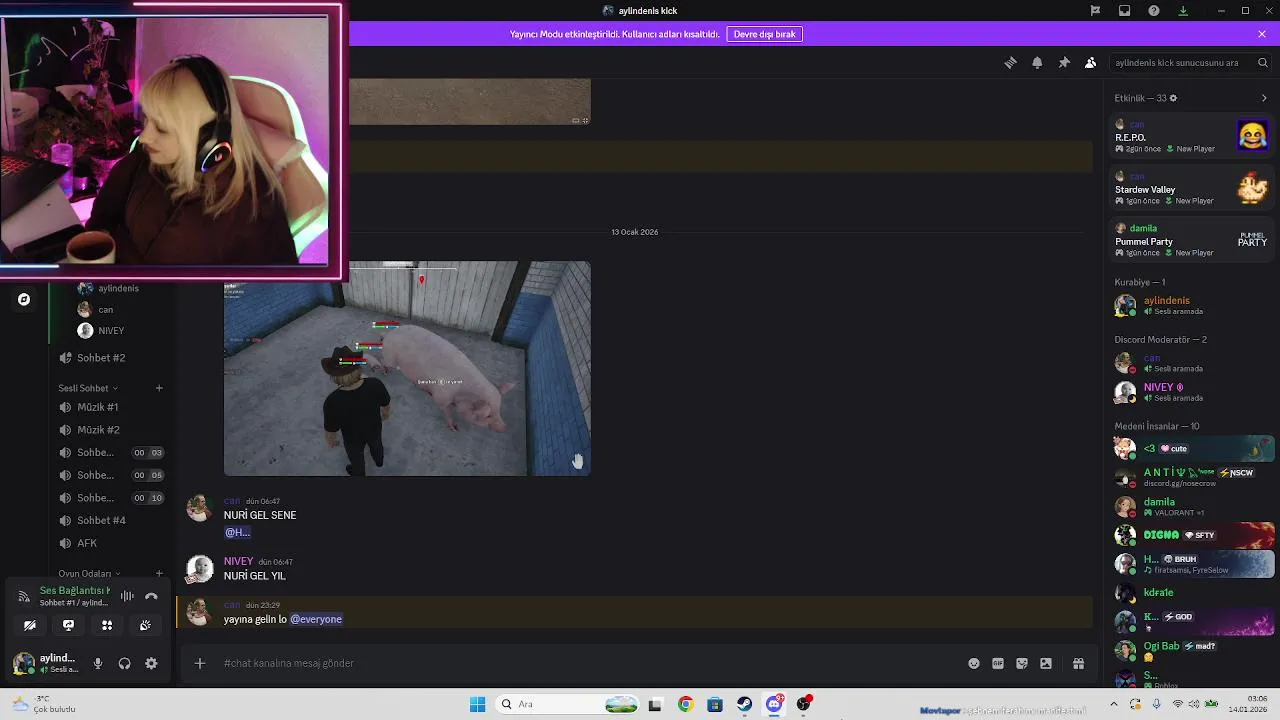The width and height of the screenshot is (1280, 720).
Task: Open the sticker picker
Action: click(x=1022, y=663)
